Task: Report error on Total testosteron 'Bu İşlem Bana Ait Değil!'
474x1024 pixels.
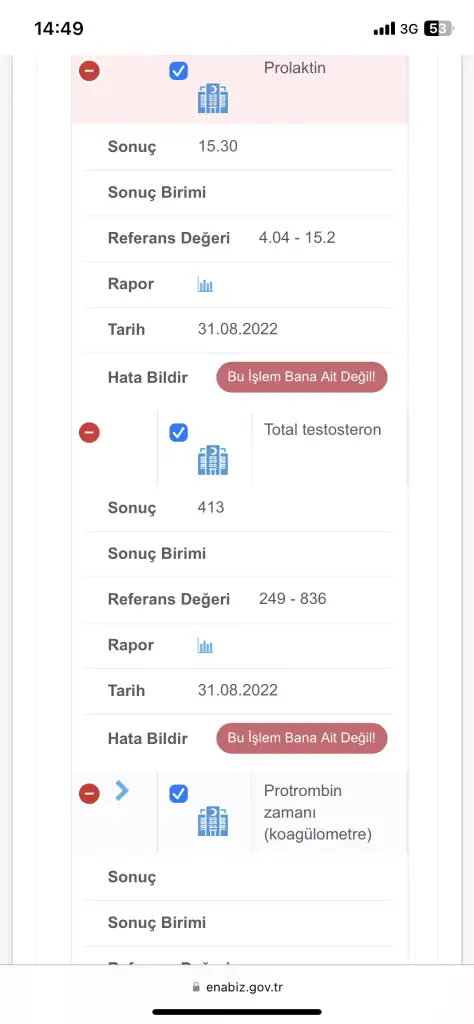Action: point(302,738)
